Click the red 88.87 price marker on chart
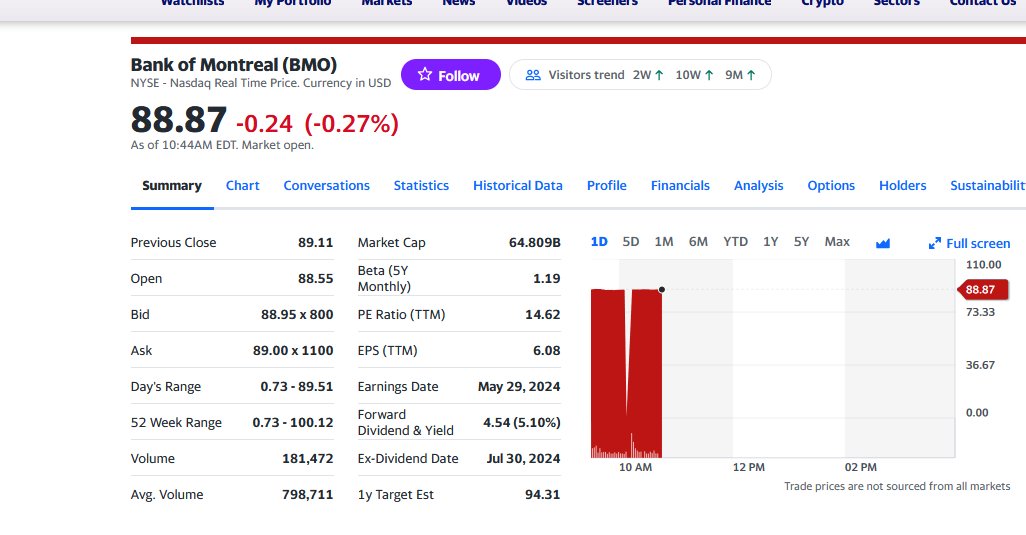Image resolution: width=1026 pixels, height=535 pixels. click(982, 290)
